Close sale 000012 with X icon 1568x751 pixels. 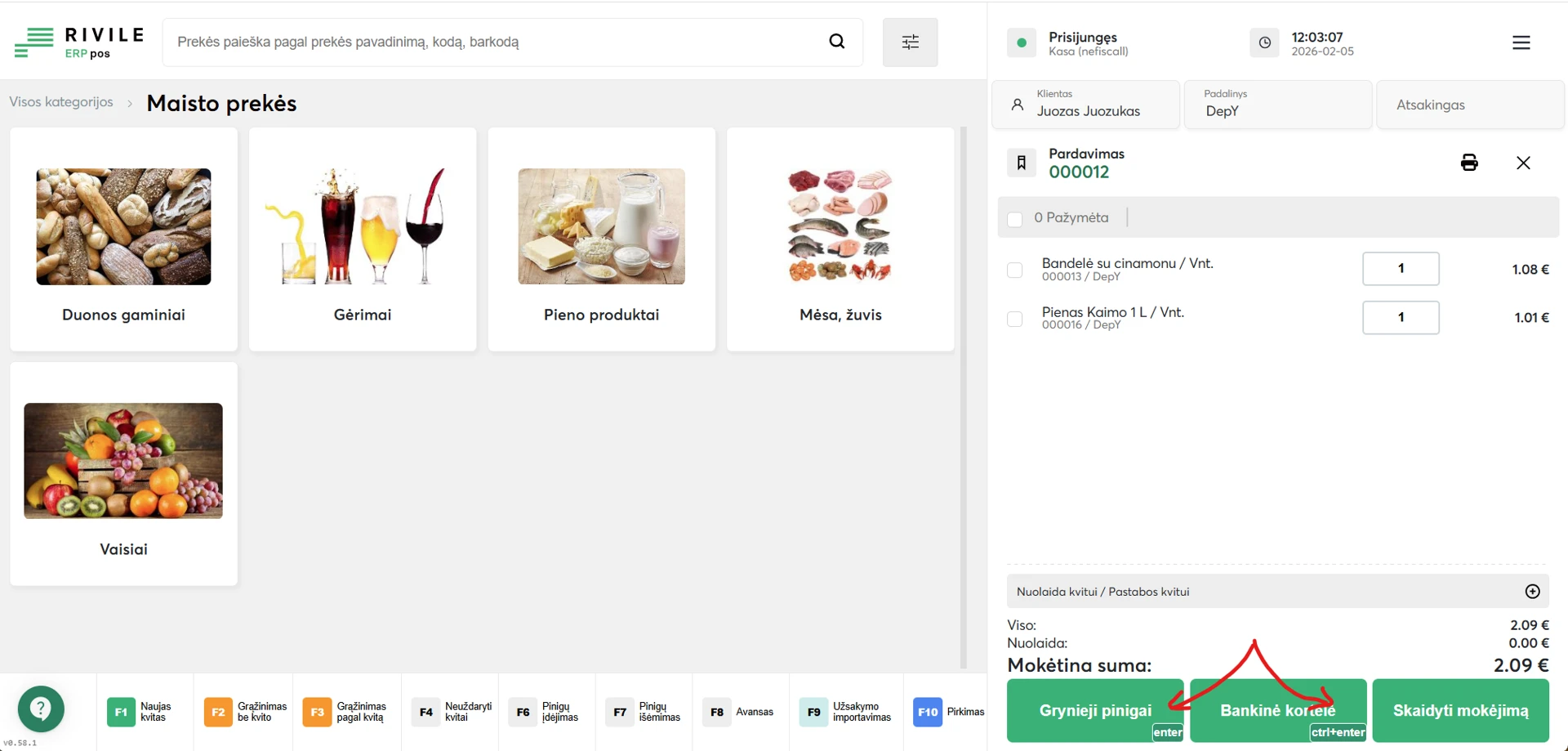[1523, 163]
